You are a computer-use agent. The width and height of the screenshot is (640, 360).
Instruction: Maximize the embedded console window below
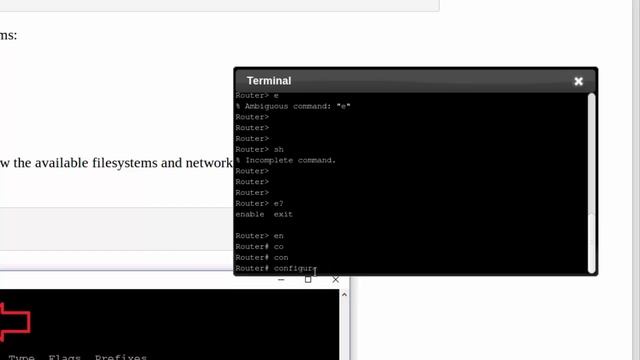[x=308, y=280]
